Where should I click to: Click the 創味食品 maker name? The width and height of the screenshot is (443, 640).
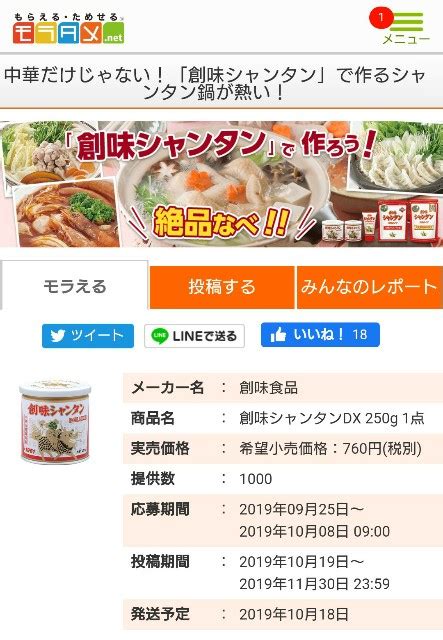coord(268,387)
